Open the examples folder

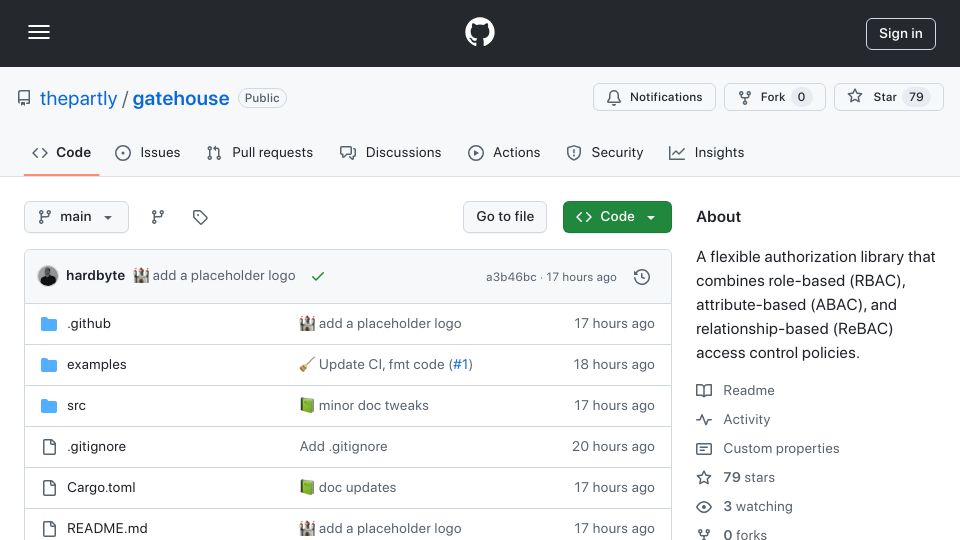pyautogui.click(x=97, y=364)
